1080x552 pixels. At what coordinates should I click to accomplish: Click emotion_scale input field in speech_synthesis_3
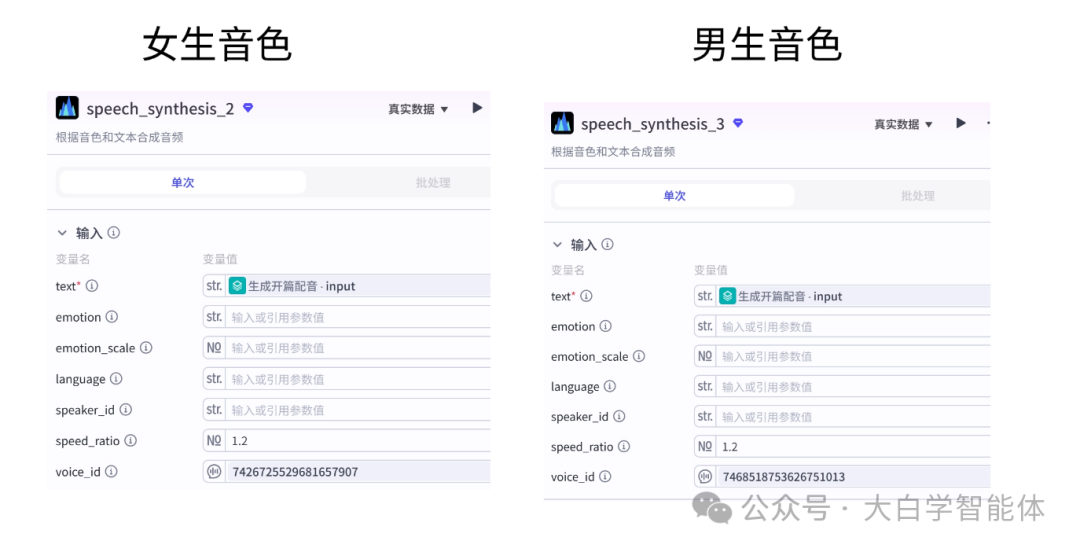pos(853,356)
